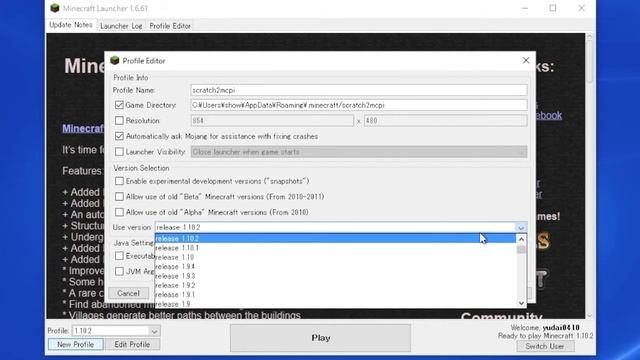The width and height of the screenshot is (640, 360).
Task: Click the version list scroll up arrow
Action: [521, 239]
